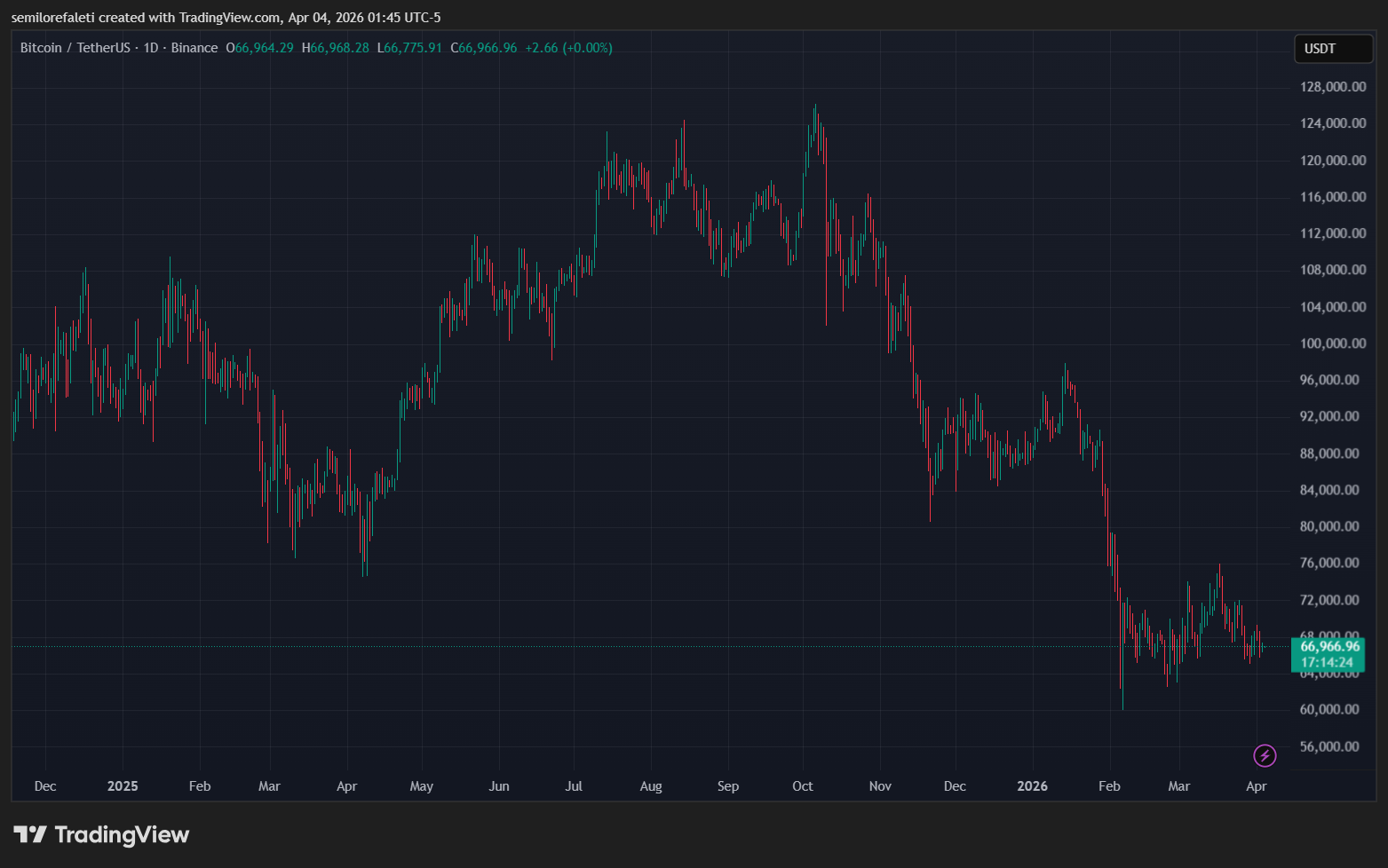Viewport: 1388px width, 868px height.
Task: Click the Binance exchange label
Action: click(194, 48)
